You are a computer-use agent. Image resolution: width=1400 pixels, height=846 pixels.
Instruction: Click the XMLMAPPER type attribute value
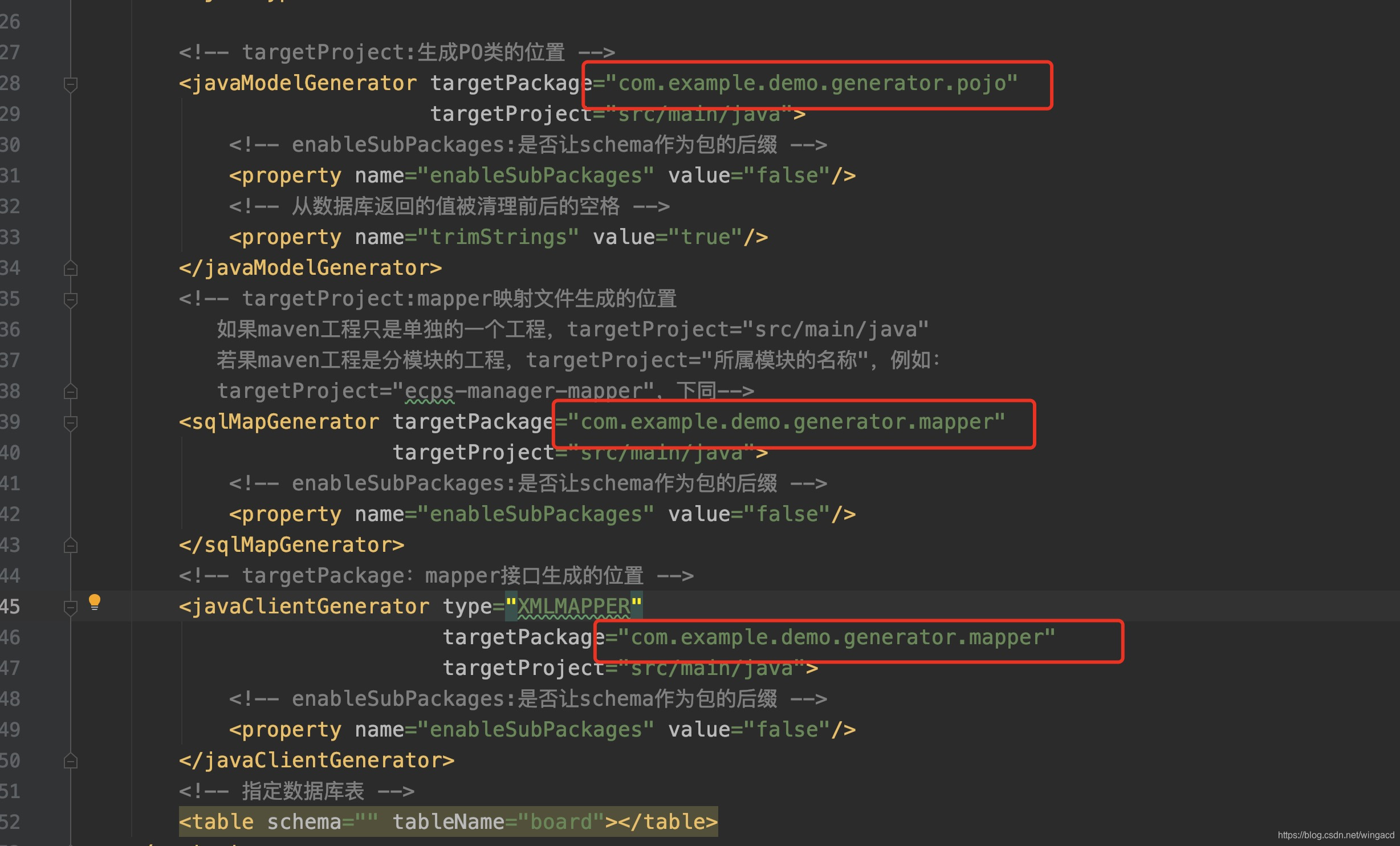[573, 606]
